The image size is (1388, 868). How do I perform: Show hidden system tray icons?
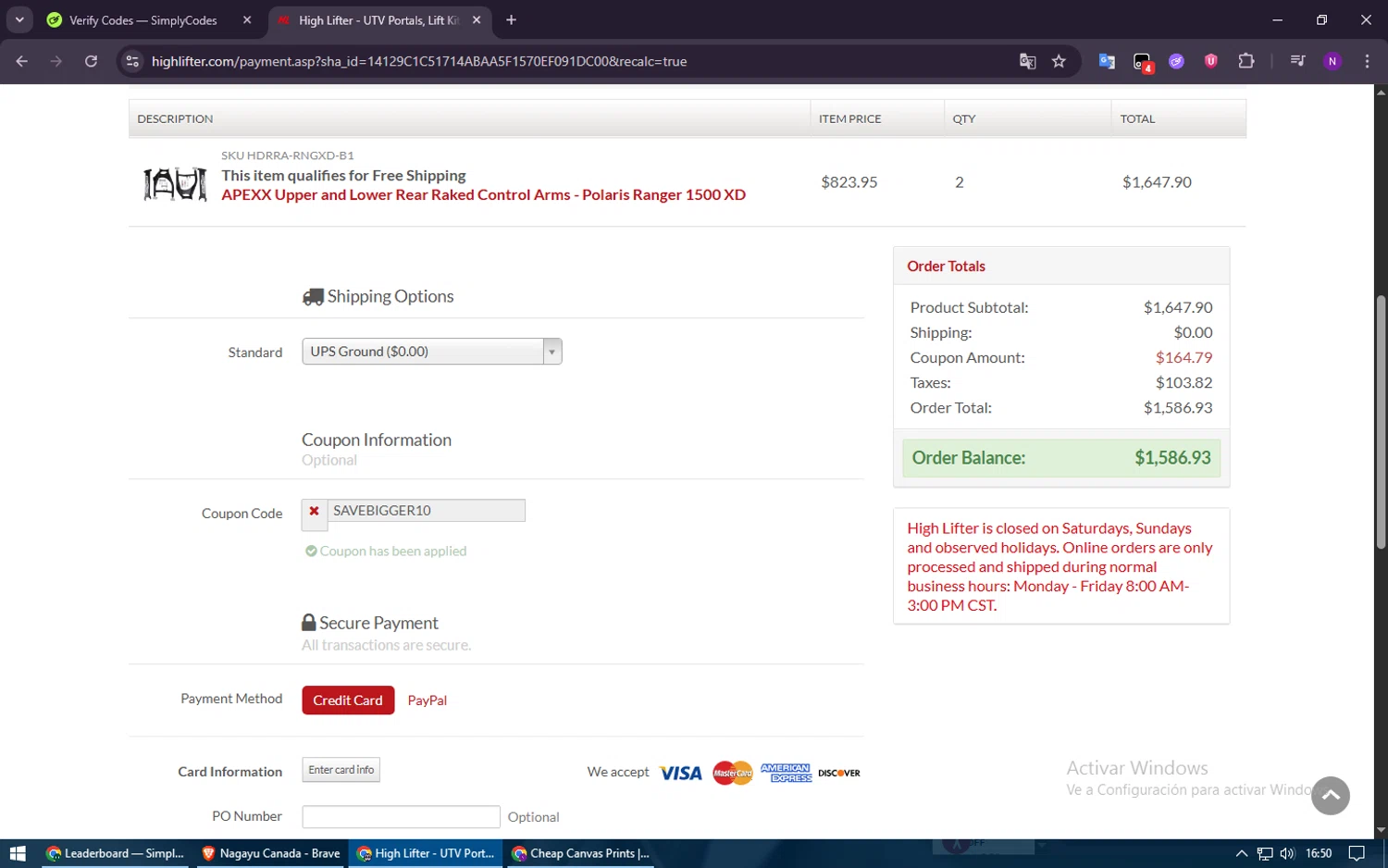(1242, 853)
